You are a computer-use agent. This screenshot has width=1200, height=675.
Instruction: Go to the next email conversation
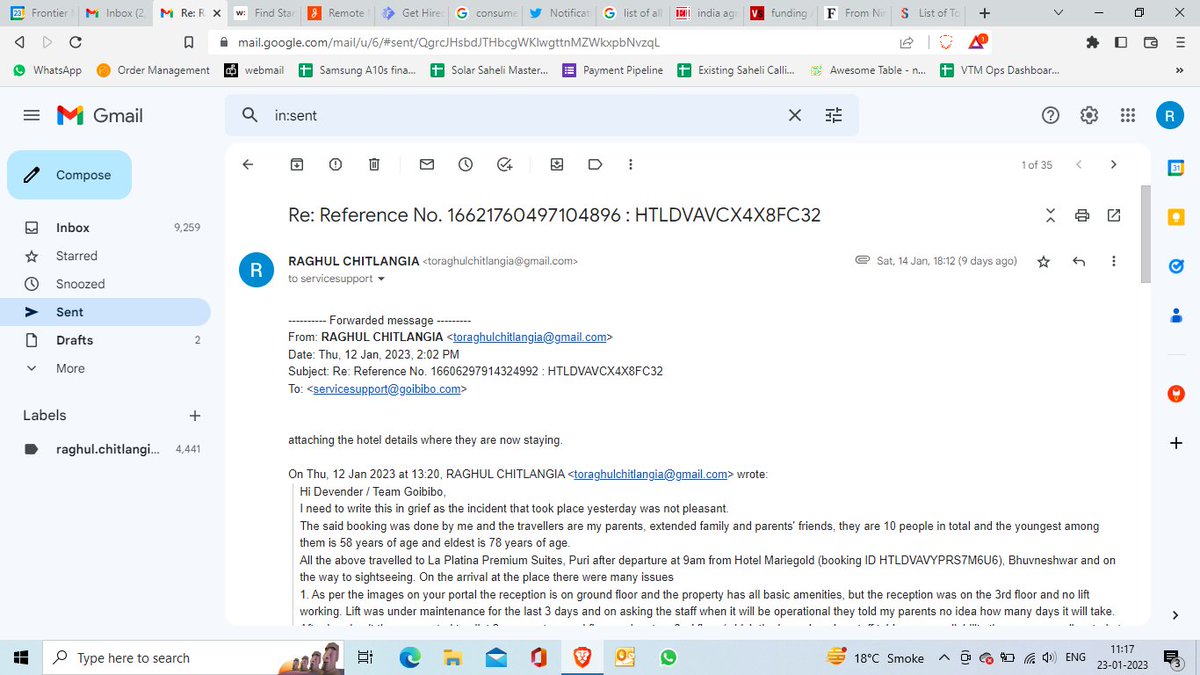click(x=1114, y=164)
